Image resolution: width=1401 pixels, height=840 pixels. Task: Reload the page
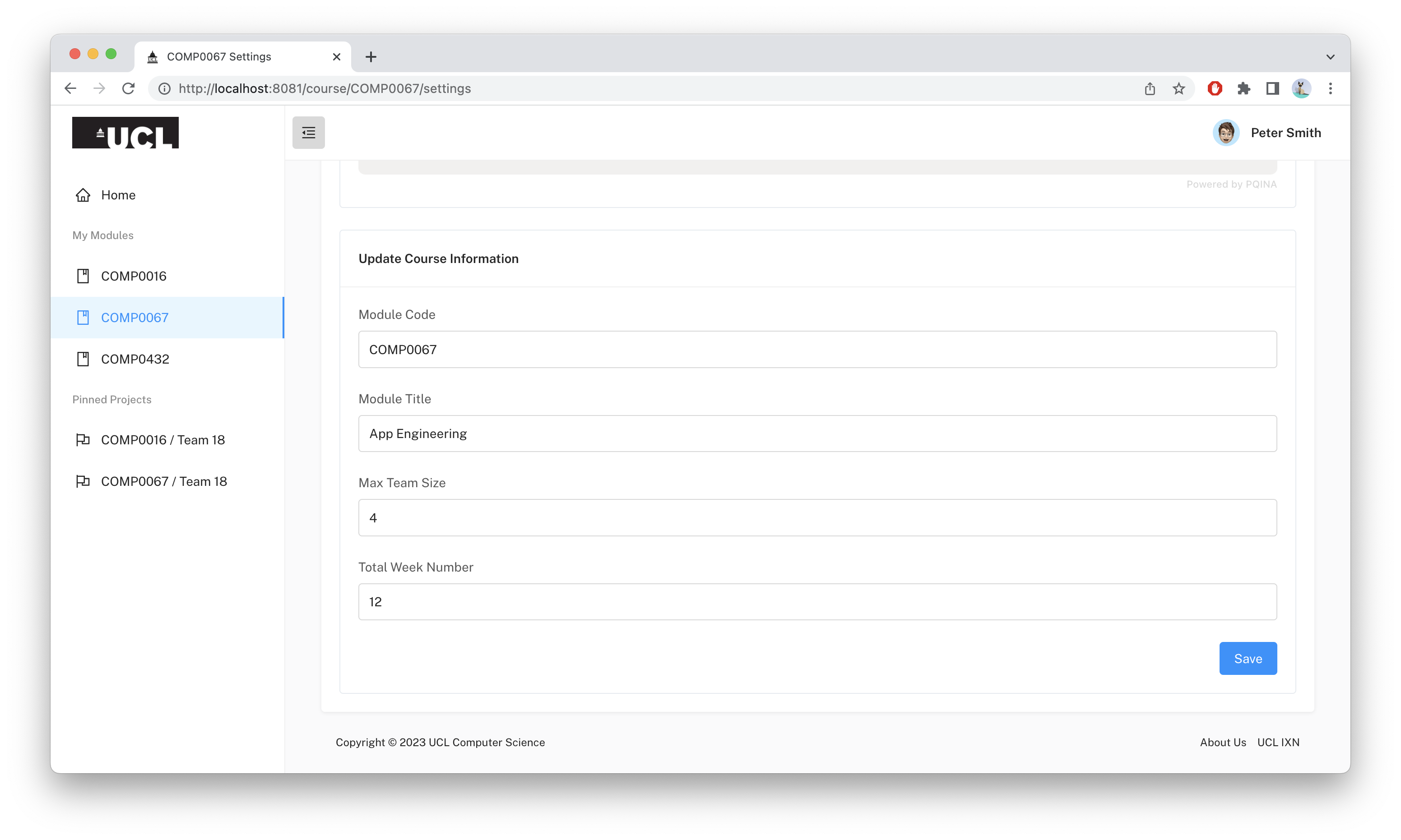click(x=129, y=88)
